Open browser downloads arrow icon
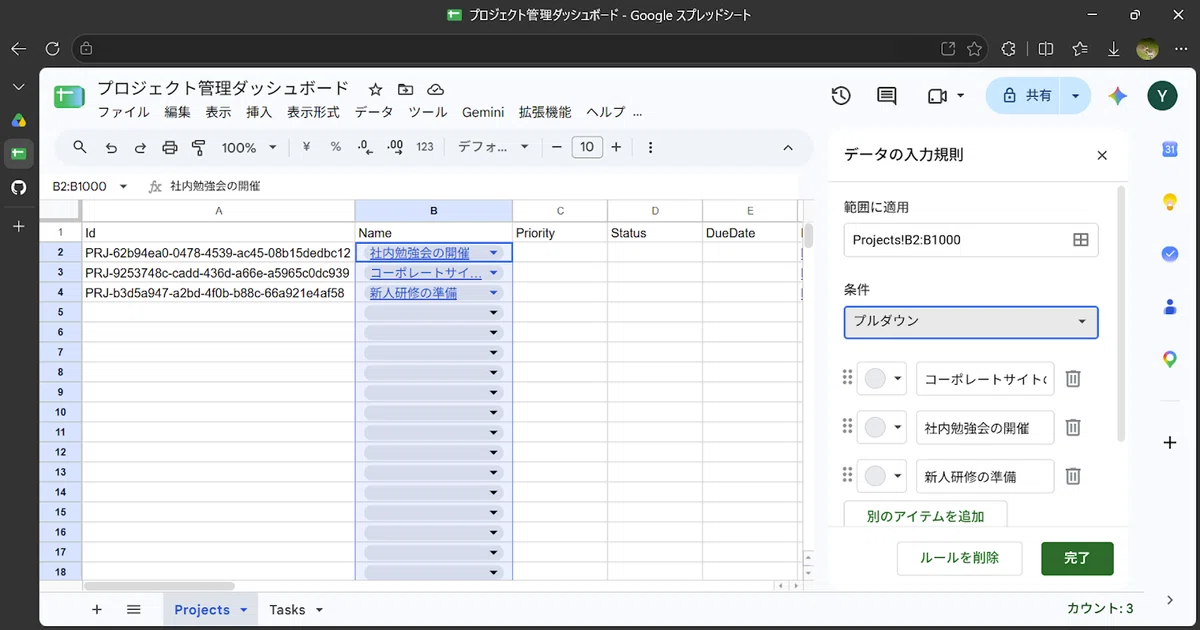 point(1113,48)
